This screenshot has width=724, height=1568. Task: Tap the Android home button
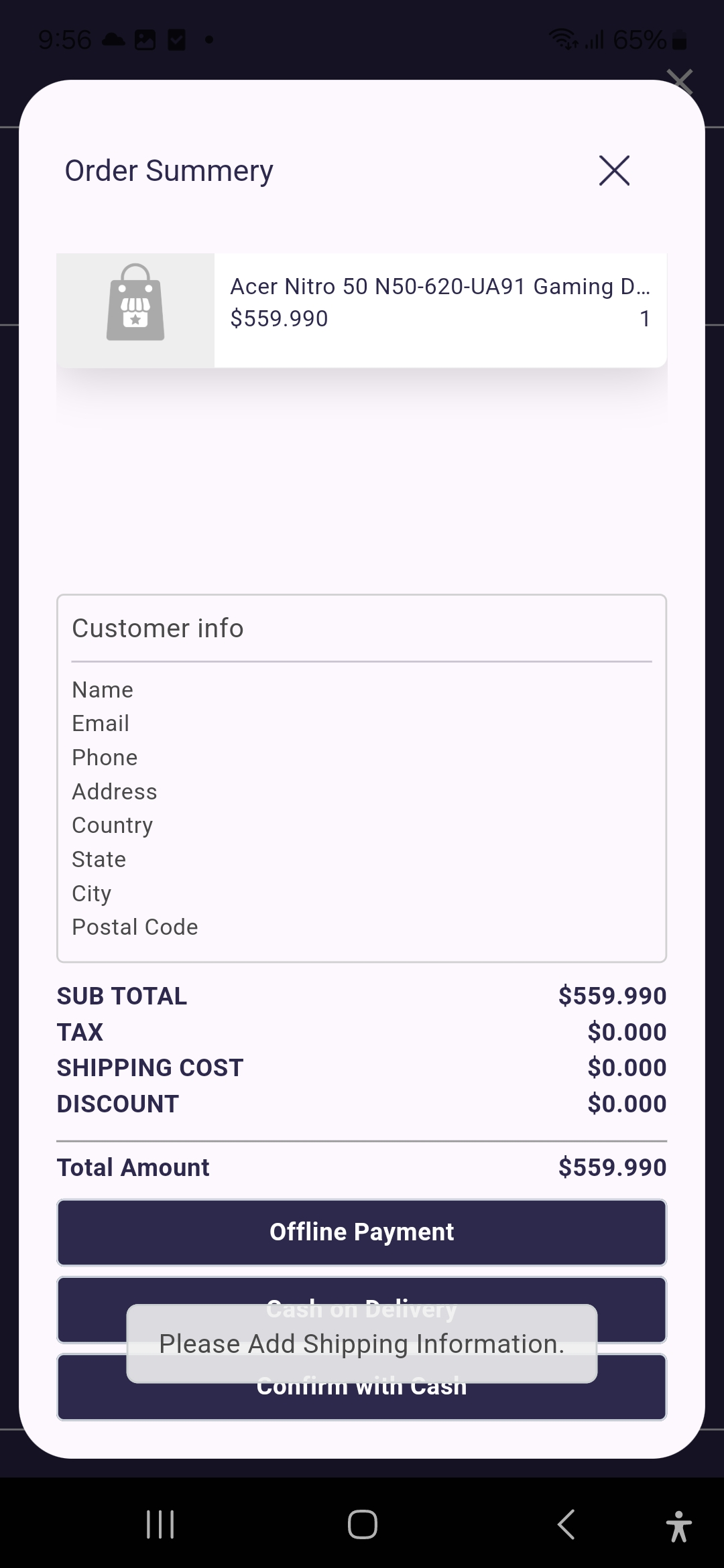tap(362, 1524)
